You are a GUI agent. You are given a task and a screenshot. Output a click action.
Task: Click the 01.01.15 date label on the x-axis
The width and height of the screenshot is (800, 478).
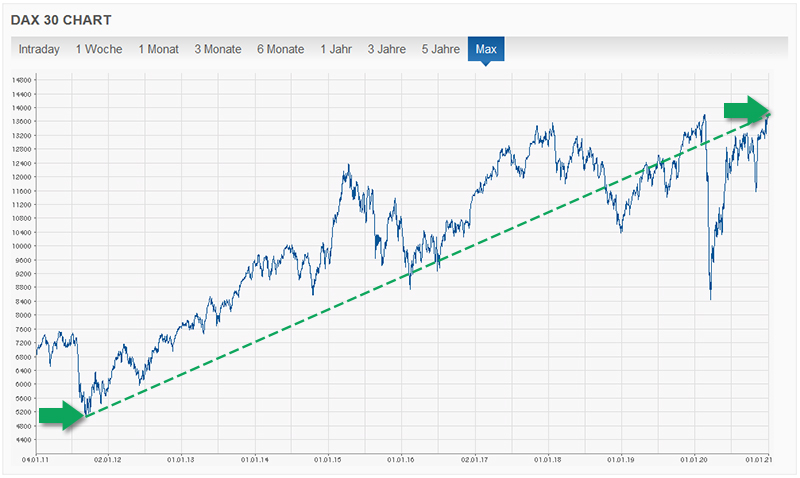(x=328, y=460)
